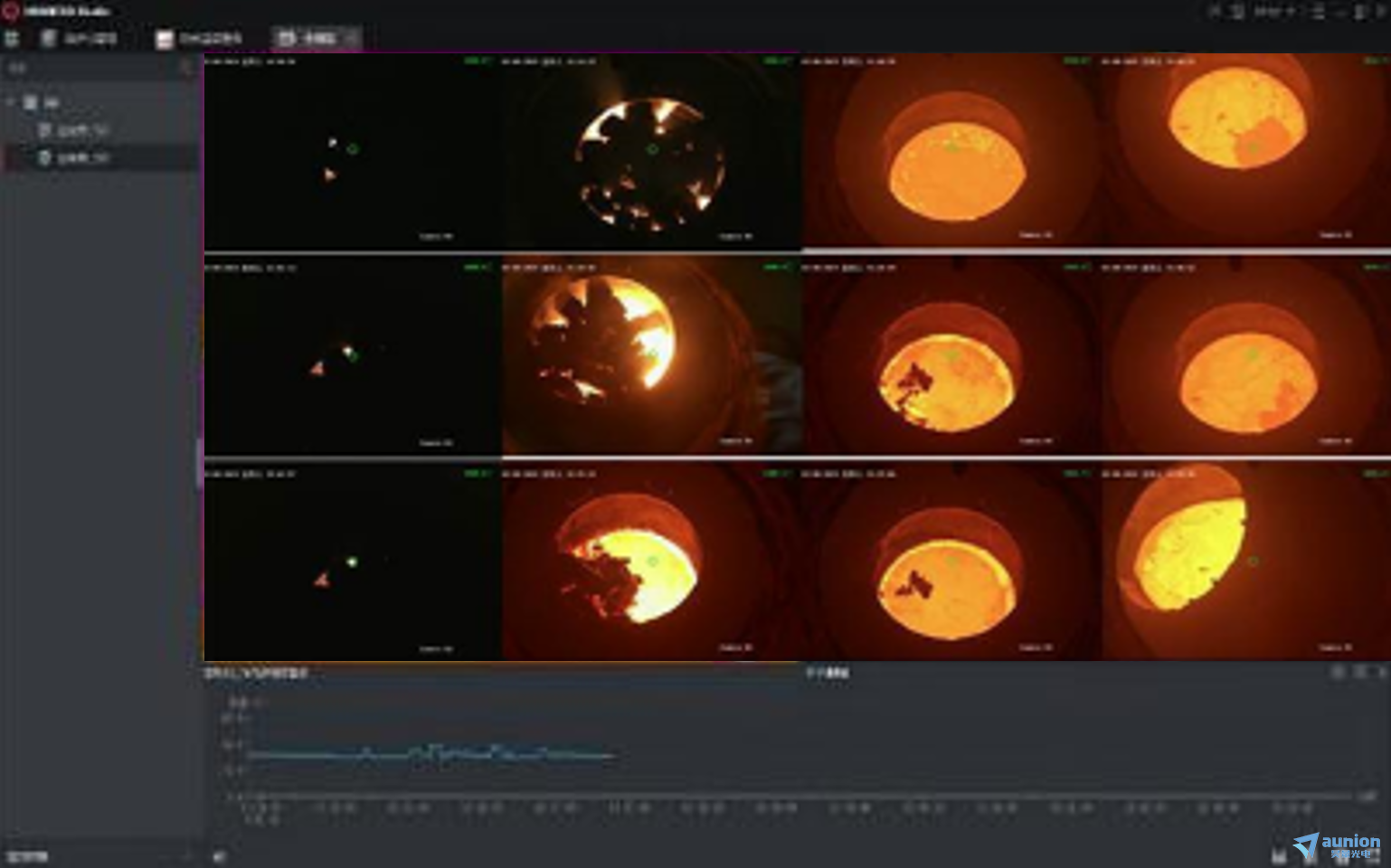Screen dimensions: 1391x868
Task: Click the first icon in the chart panel header
Action: [x=1338, y=672]
